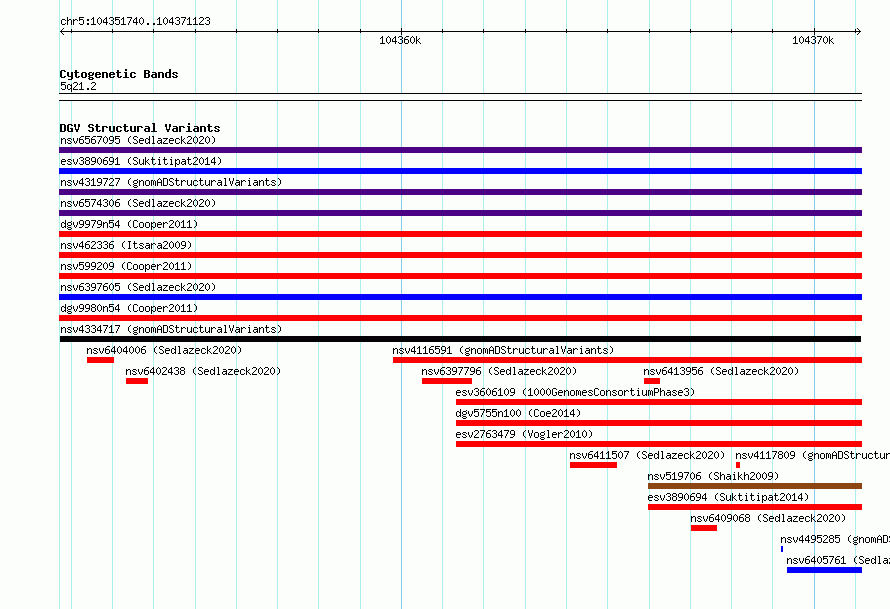Select the nsv6413956 (Sedlazeck2020) label
890x609 pixels.
[721, 371]
